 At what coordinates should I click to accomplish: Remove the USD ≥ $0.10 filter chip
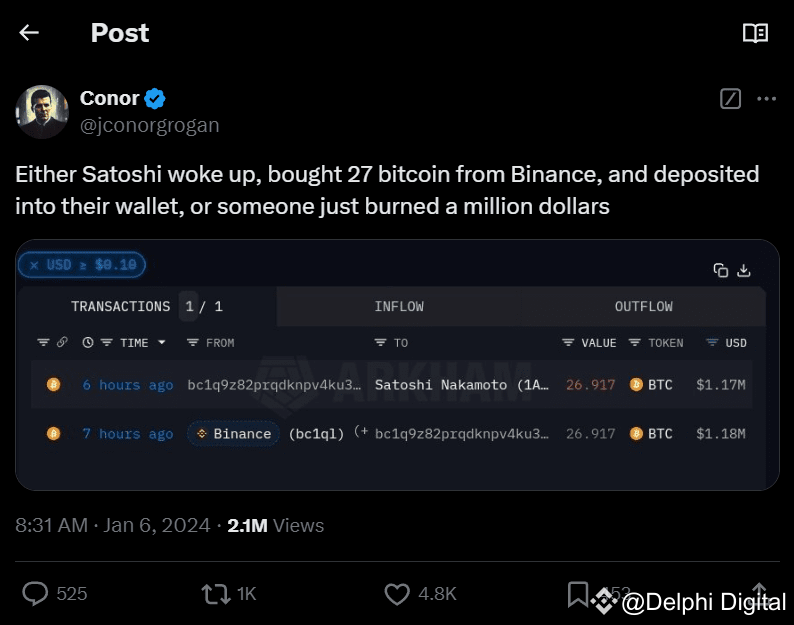[34, 265]
